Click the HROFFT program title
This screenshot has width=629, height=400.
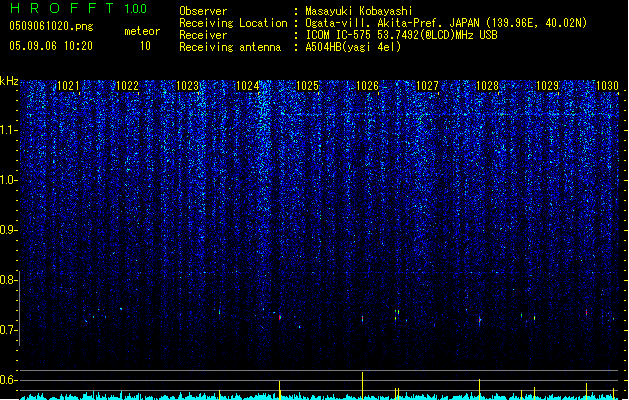[x=62, y=8]
